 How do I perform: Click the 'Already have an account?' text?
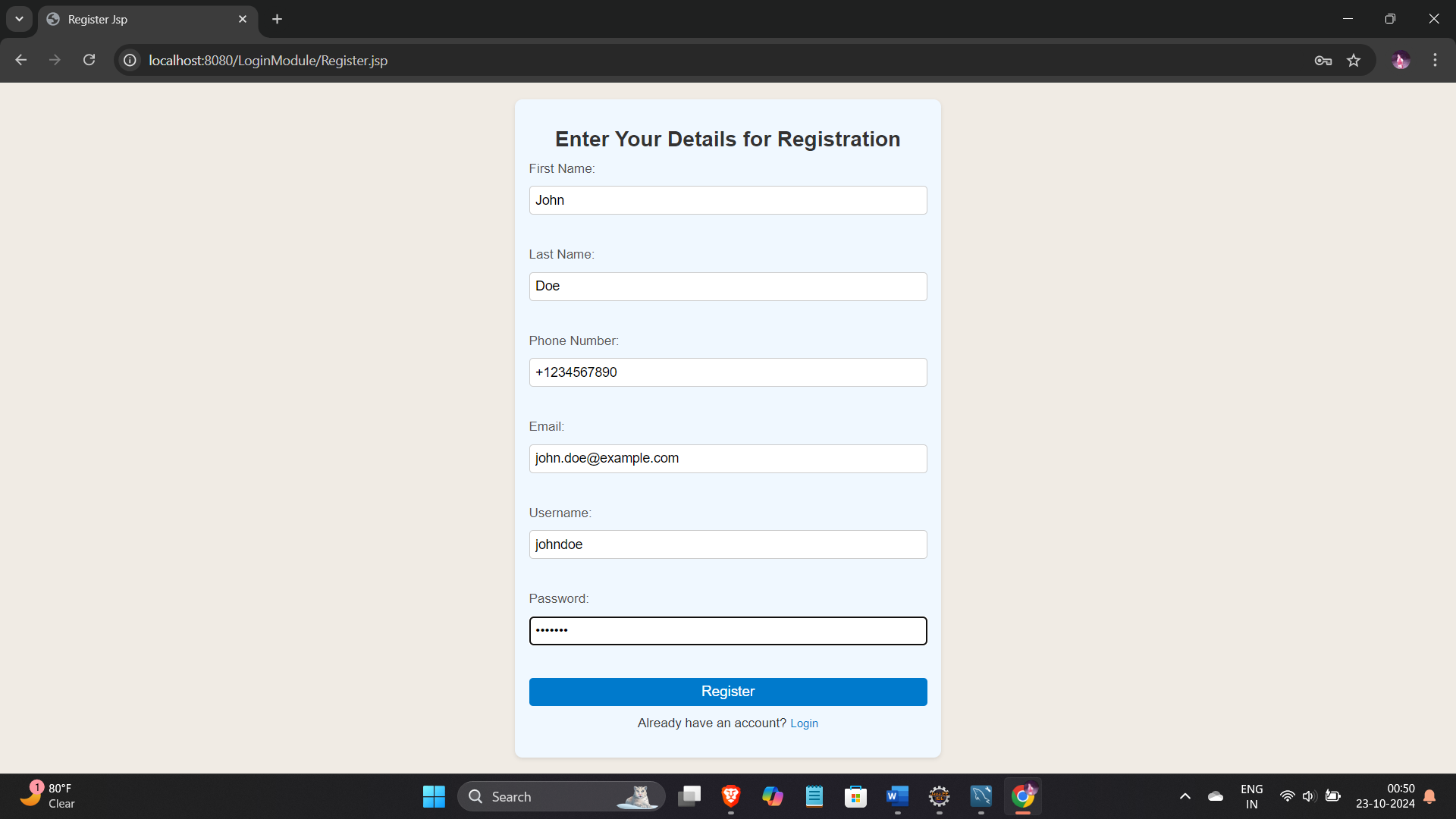712,723
